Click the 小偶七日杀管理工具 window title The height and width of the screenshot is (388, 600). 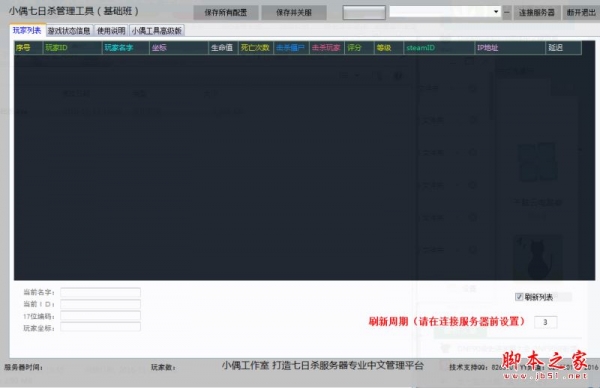tap(73, 11)
